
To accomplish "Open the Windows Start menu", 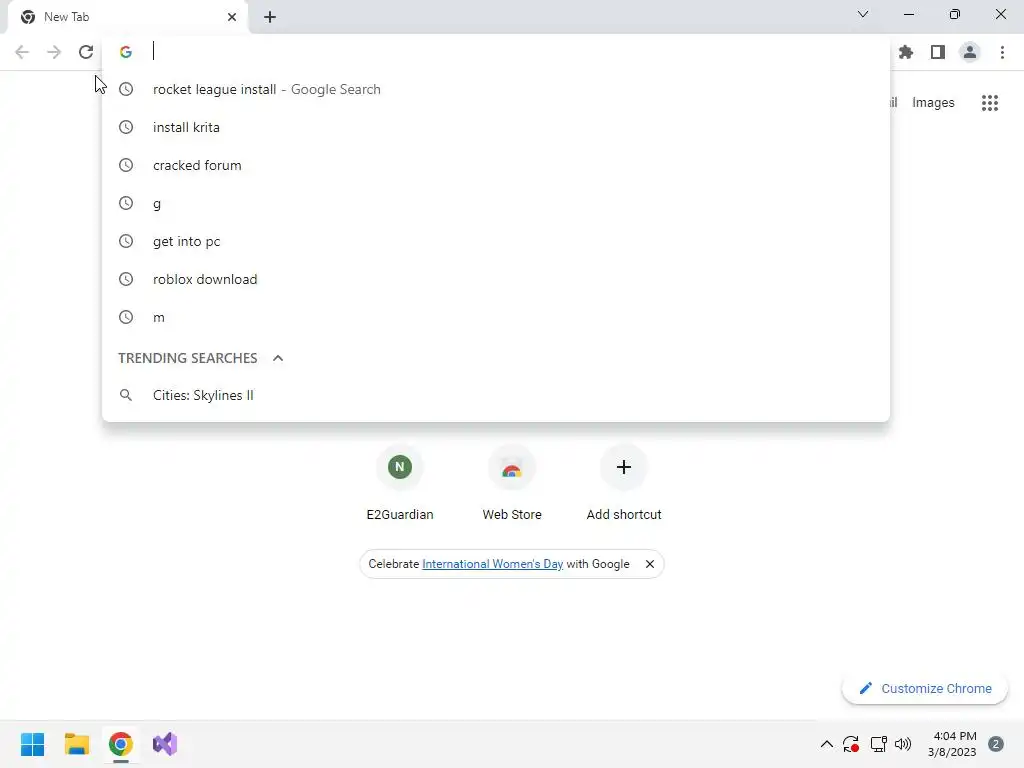I will pyautogui.click(x=33, y=744).
